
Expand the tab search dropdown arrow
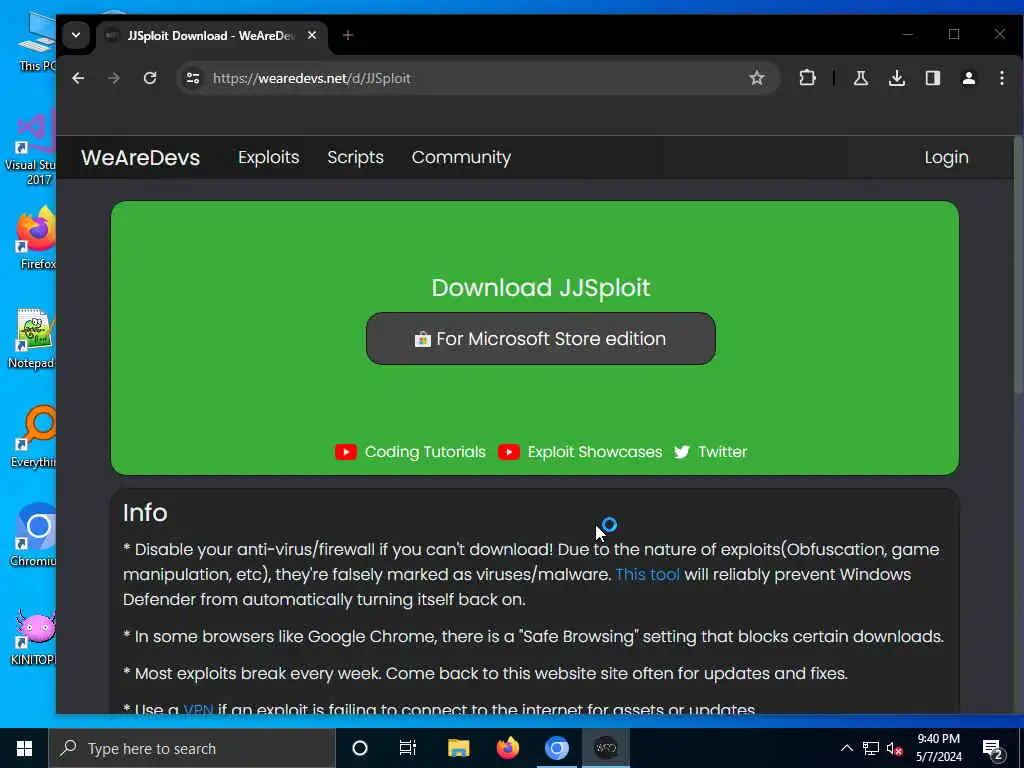click(76, 35)
